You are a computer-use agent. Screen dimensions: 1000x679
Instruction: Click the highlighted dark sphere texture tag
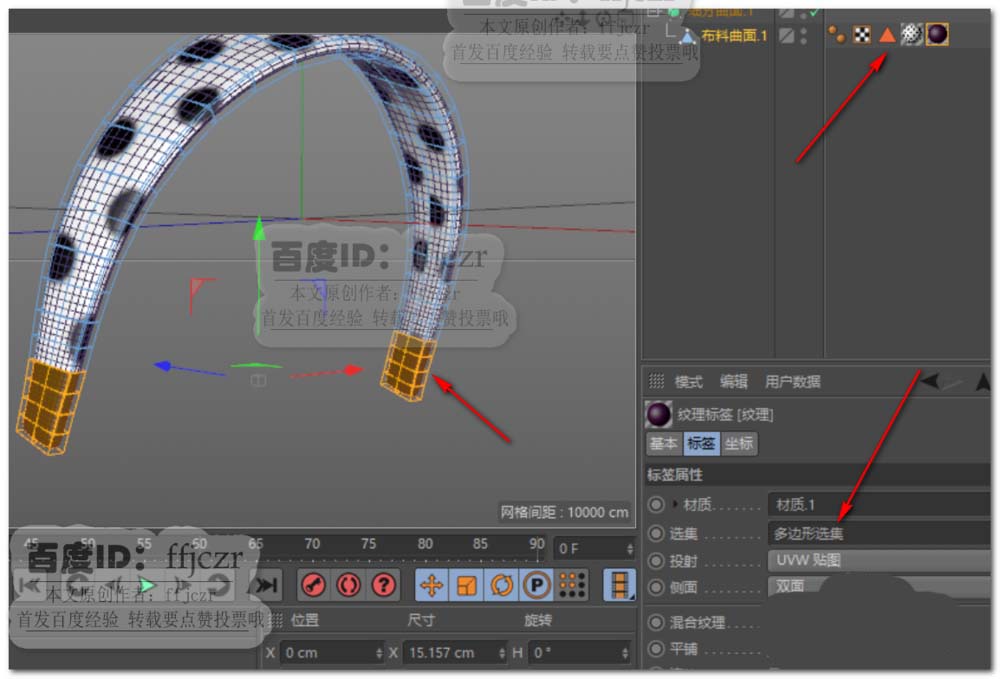point(936,35)
